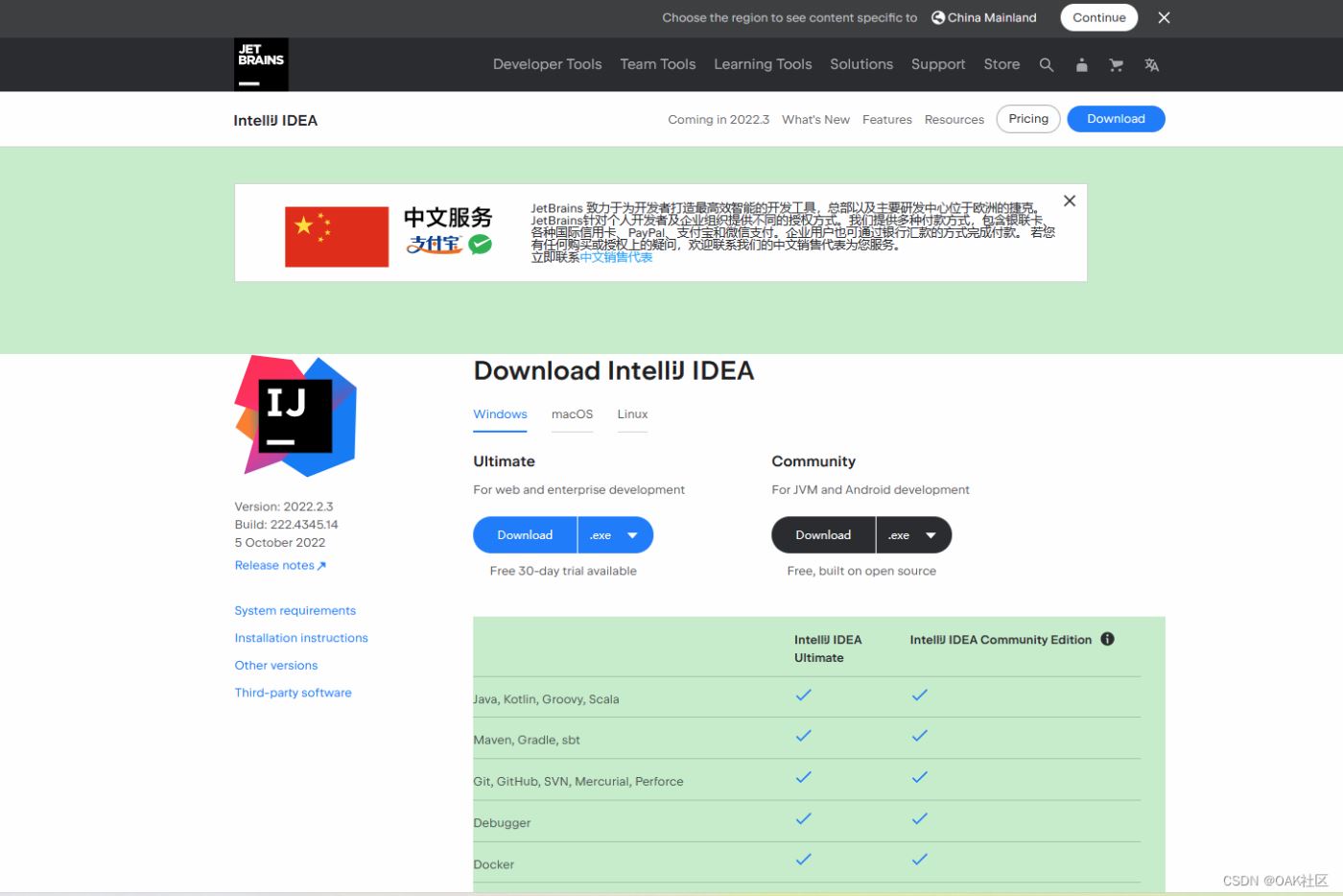Click the IntelliJ IDEA IJ logo
Viewport: 1343px width, 896px height.
[x=295, y=415]
